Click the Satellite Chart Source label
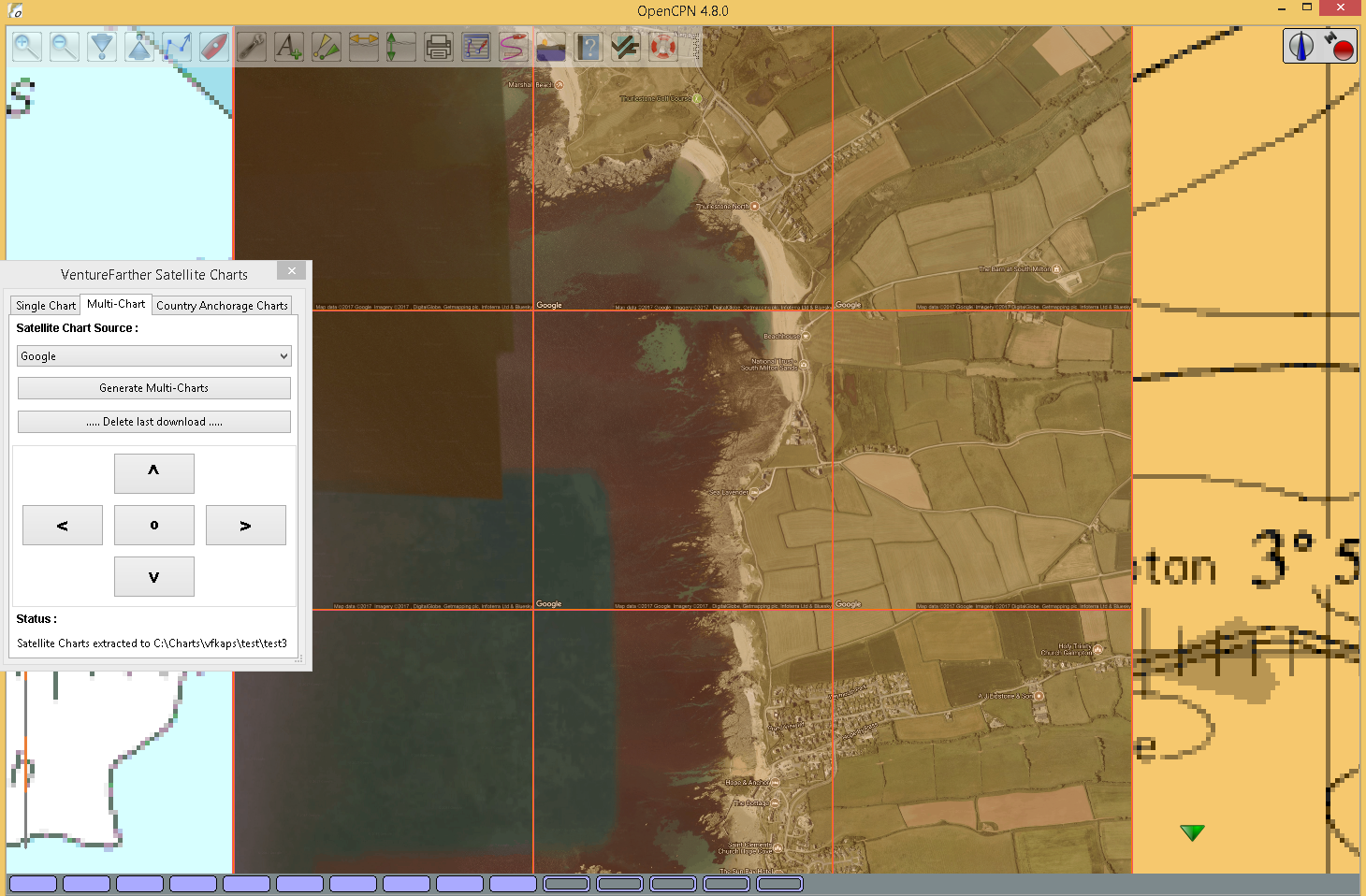Screen dimensions: 1366x896 tap(77, 328)
